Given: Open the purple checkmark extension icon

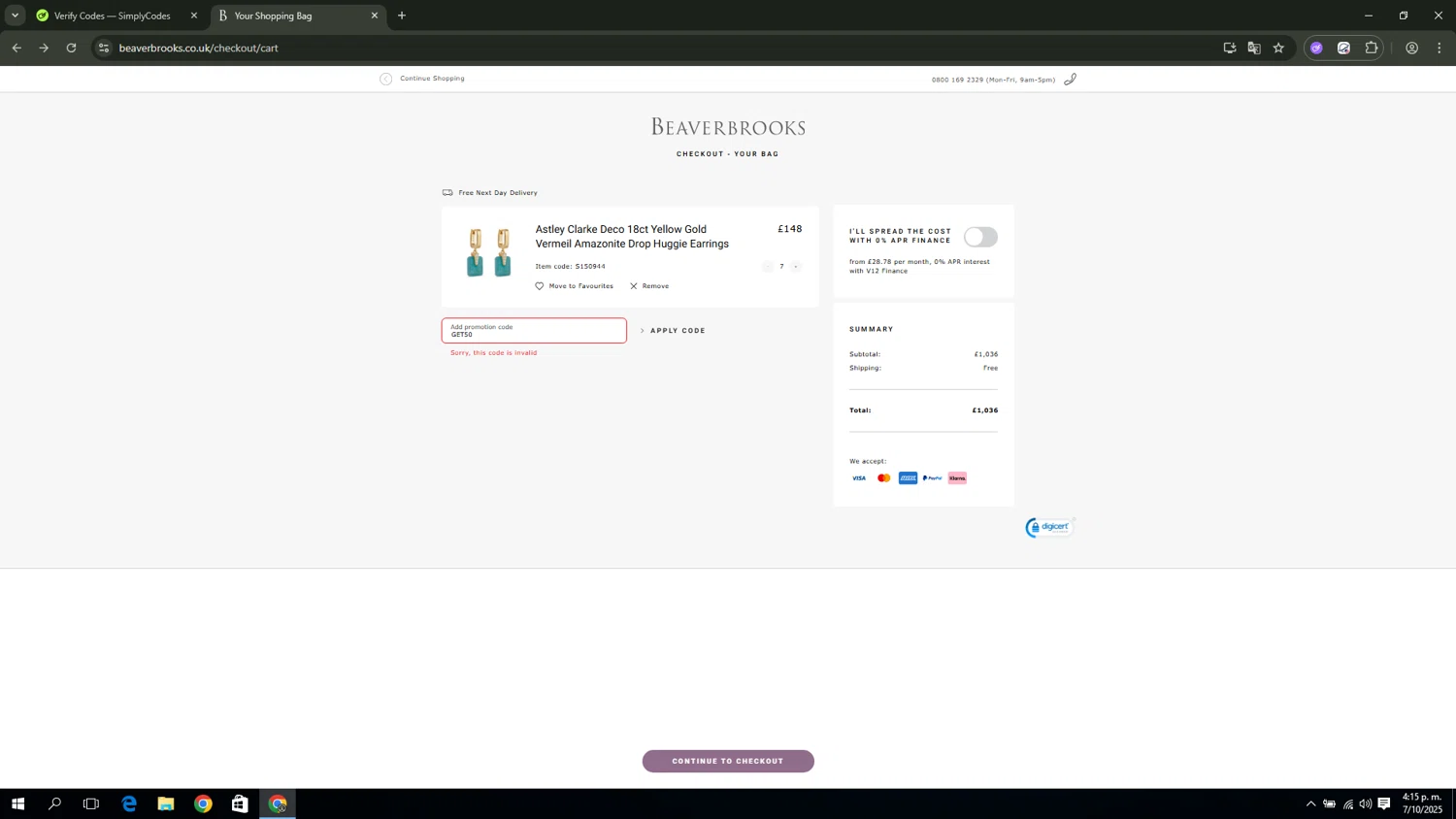Looking at the screenshot, I should tap(1316, 48).
